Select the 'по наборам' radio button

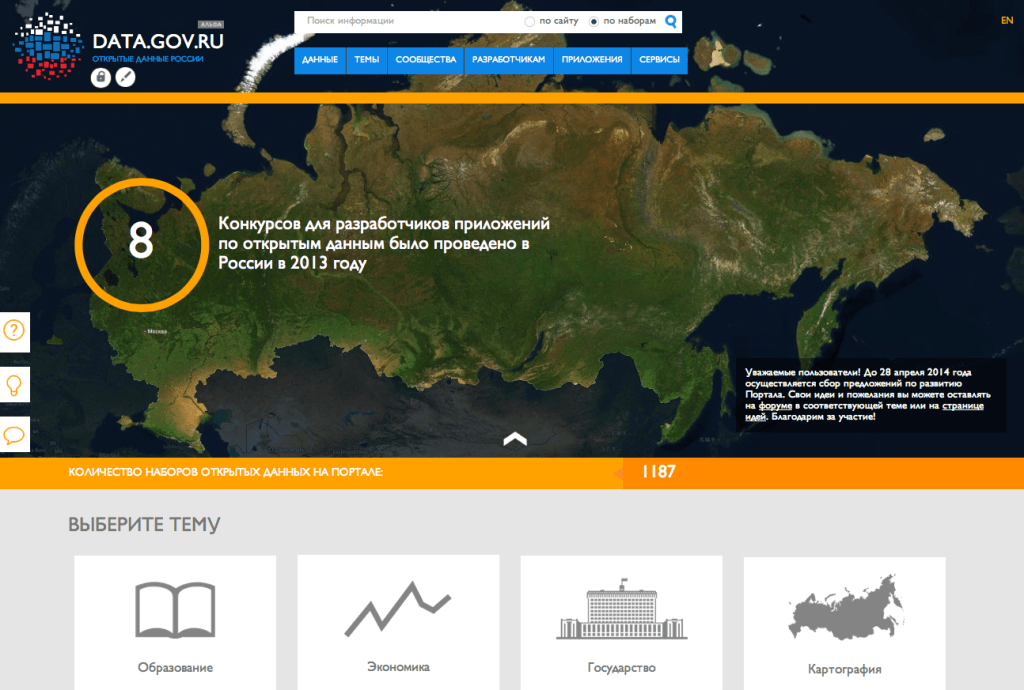pos(594,21)
